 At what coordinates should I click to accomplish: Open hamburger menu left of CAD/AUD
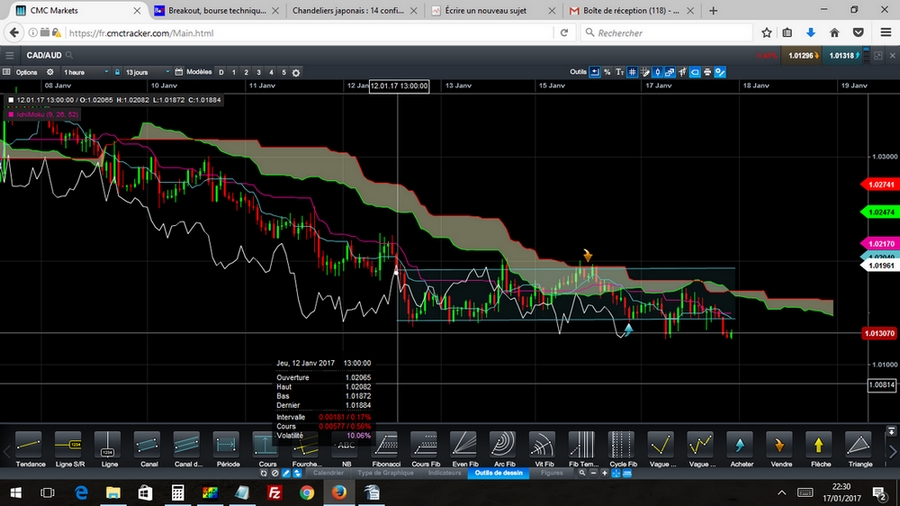click(10, 56)
